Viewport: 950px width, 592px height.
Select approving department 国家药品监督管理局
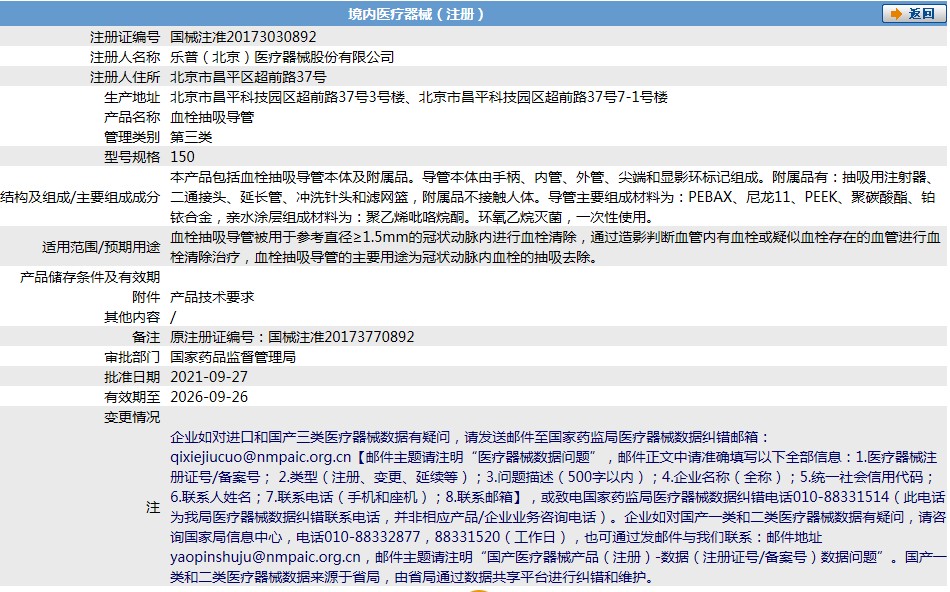pos(233,357)
